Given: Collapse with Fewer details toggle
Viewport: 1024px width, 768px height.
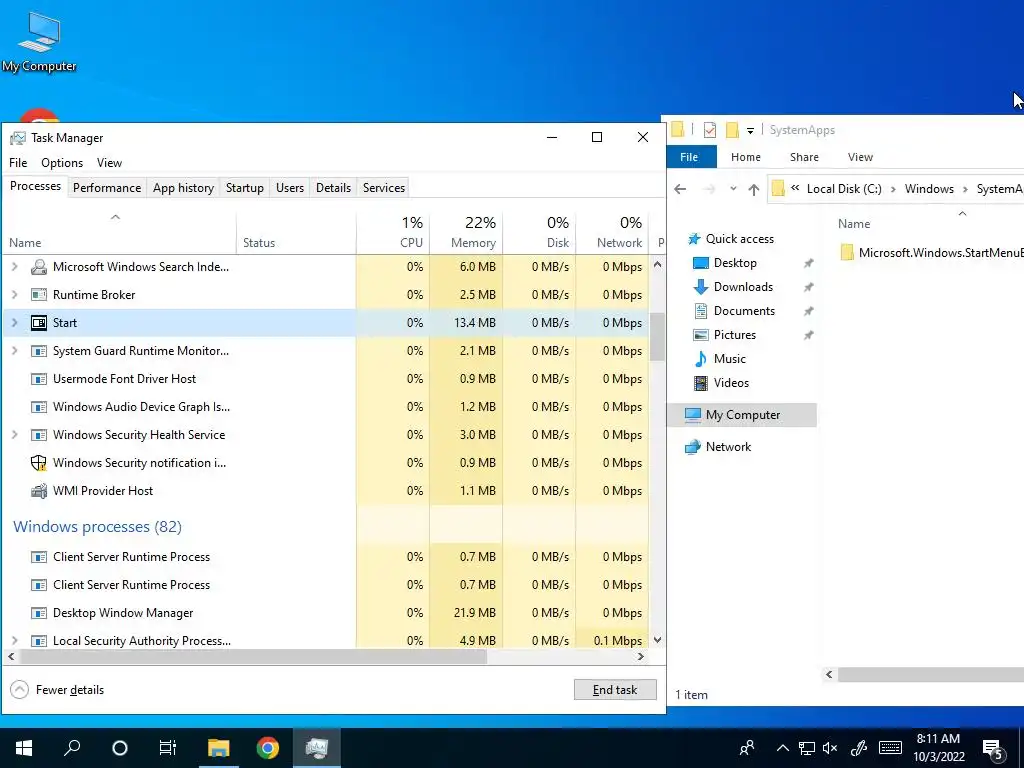Looking at the screenshot, I should click(x=57, y=690).
